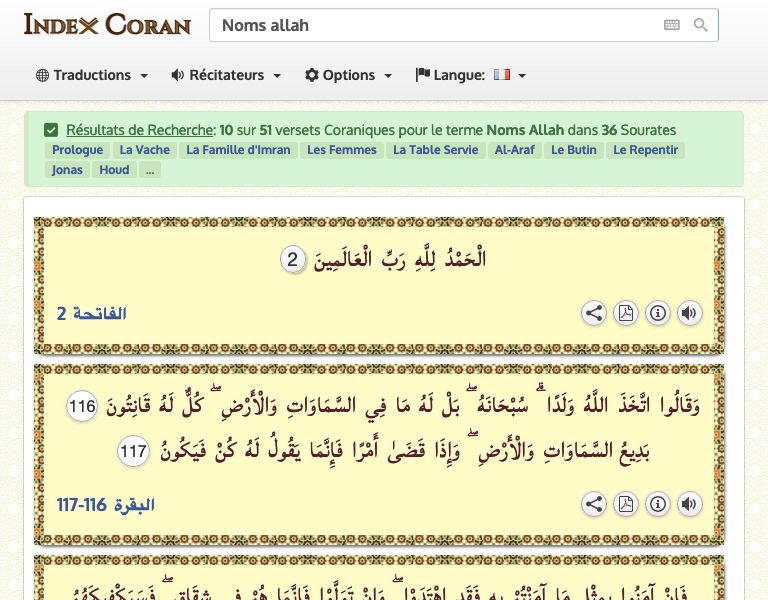Click the search magnifier icon
Viewport: 768px width, 600px height.
pos(700,25)
